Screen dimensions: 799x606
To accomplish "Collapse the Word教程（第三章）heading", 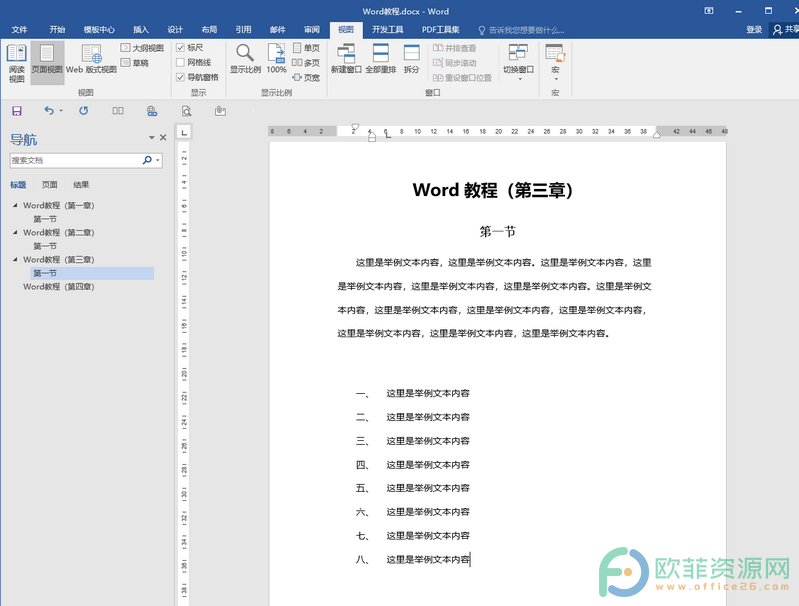I will 15,259.
